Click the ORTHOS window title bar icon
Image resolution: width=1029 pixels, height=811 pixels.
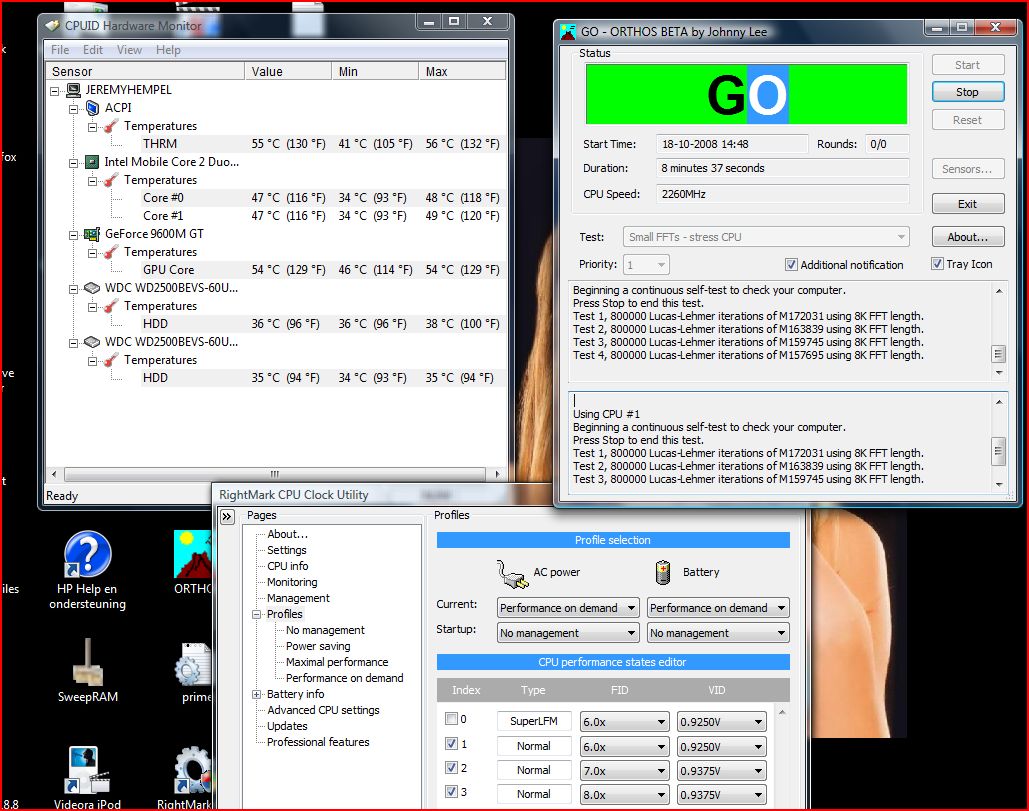pyautogui.click(x=568, y=31)
